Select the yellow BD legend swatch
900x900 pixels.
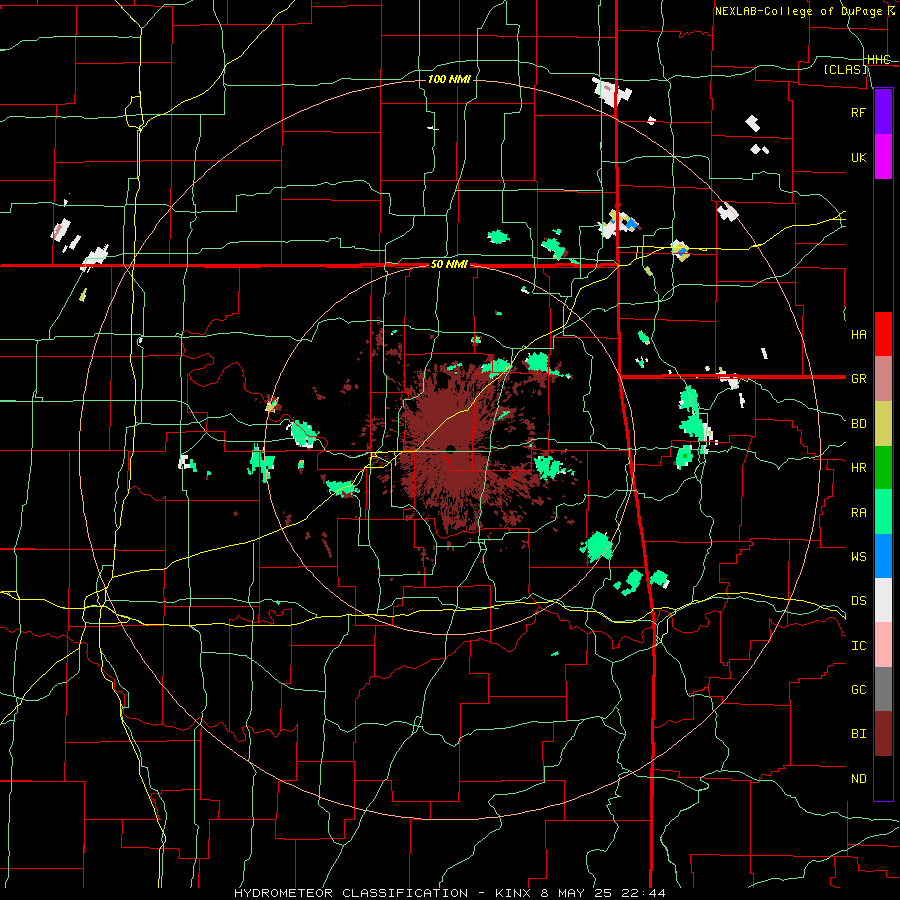883,423
